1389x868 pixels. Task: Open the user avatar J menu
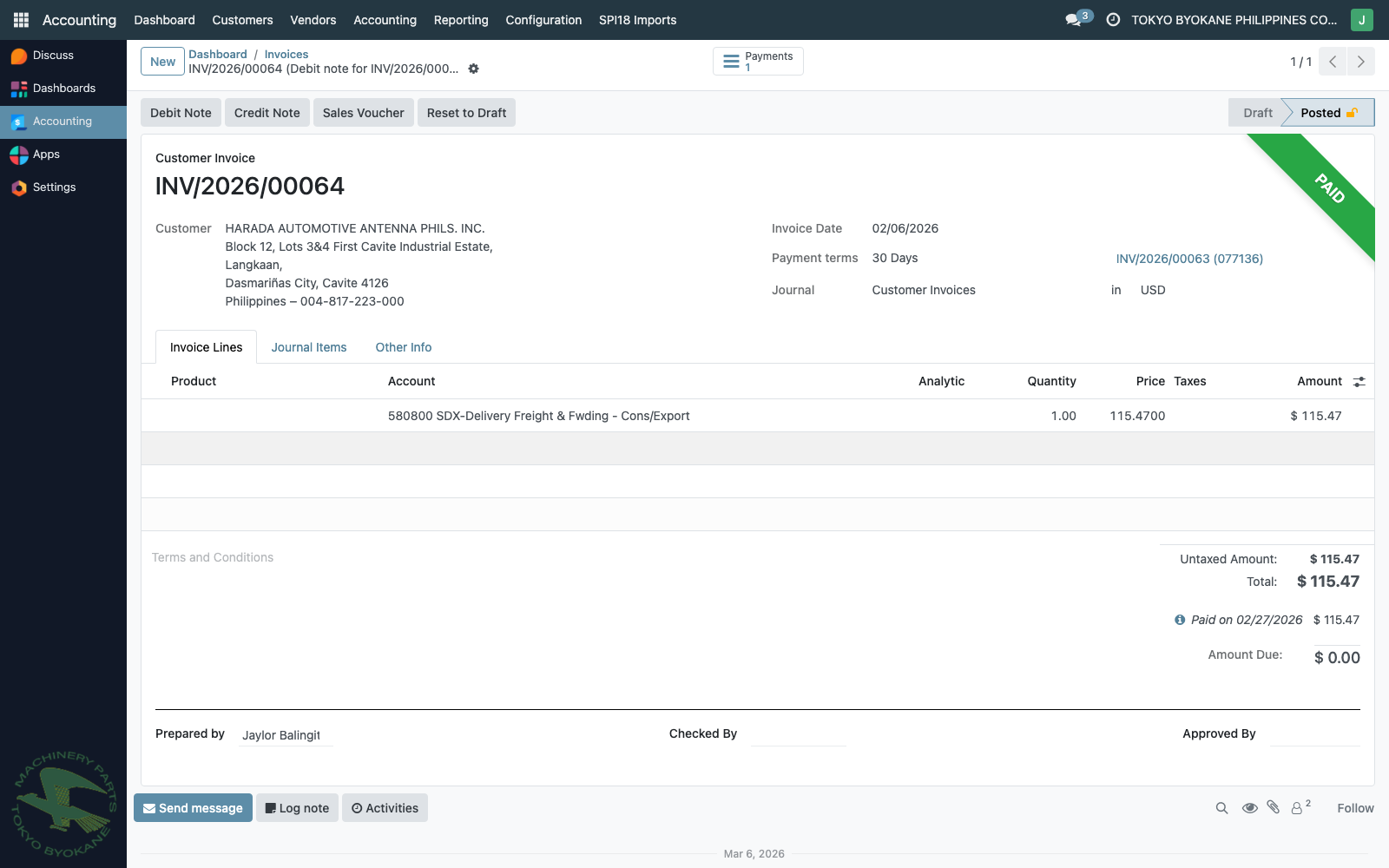click(x=1361, y=20)
